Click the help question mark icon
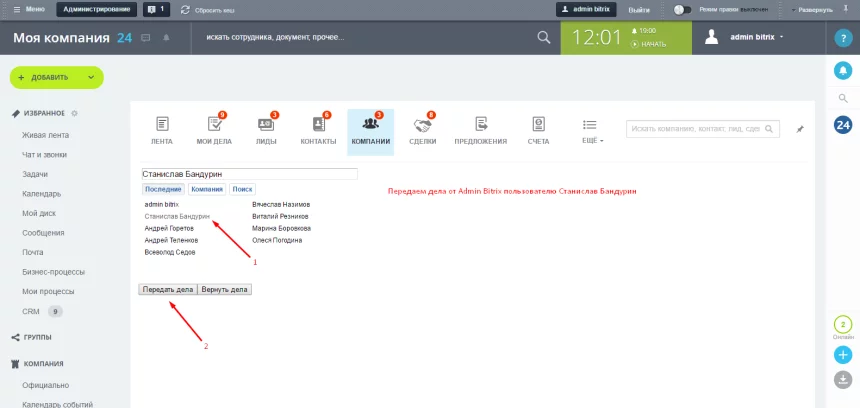This screenshot has height=408, width=860. point(843,38)
